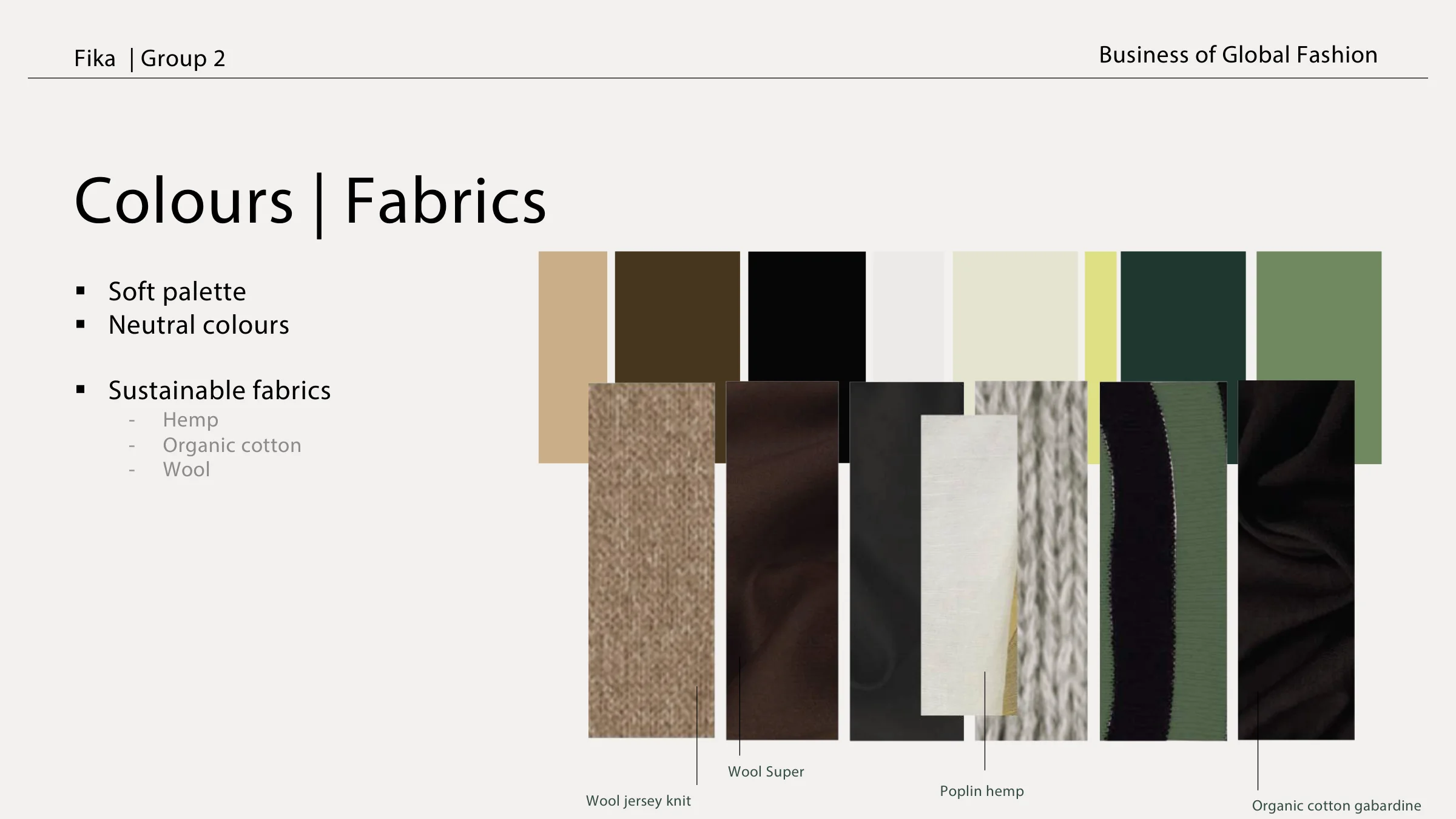Viewport: 1456px width, 819px height.
Task: Click the dark brown colour swatch
Action: [x=677, y=315]
